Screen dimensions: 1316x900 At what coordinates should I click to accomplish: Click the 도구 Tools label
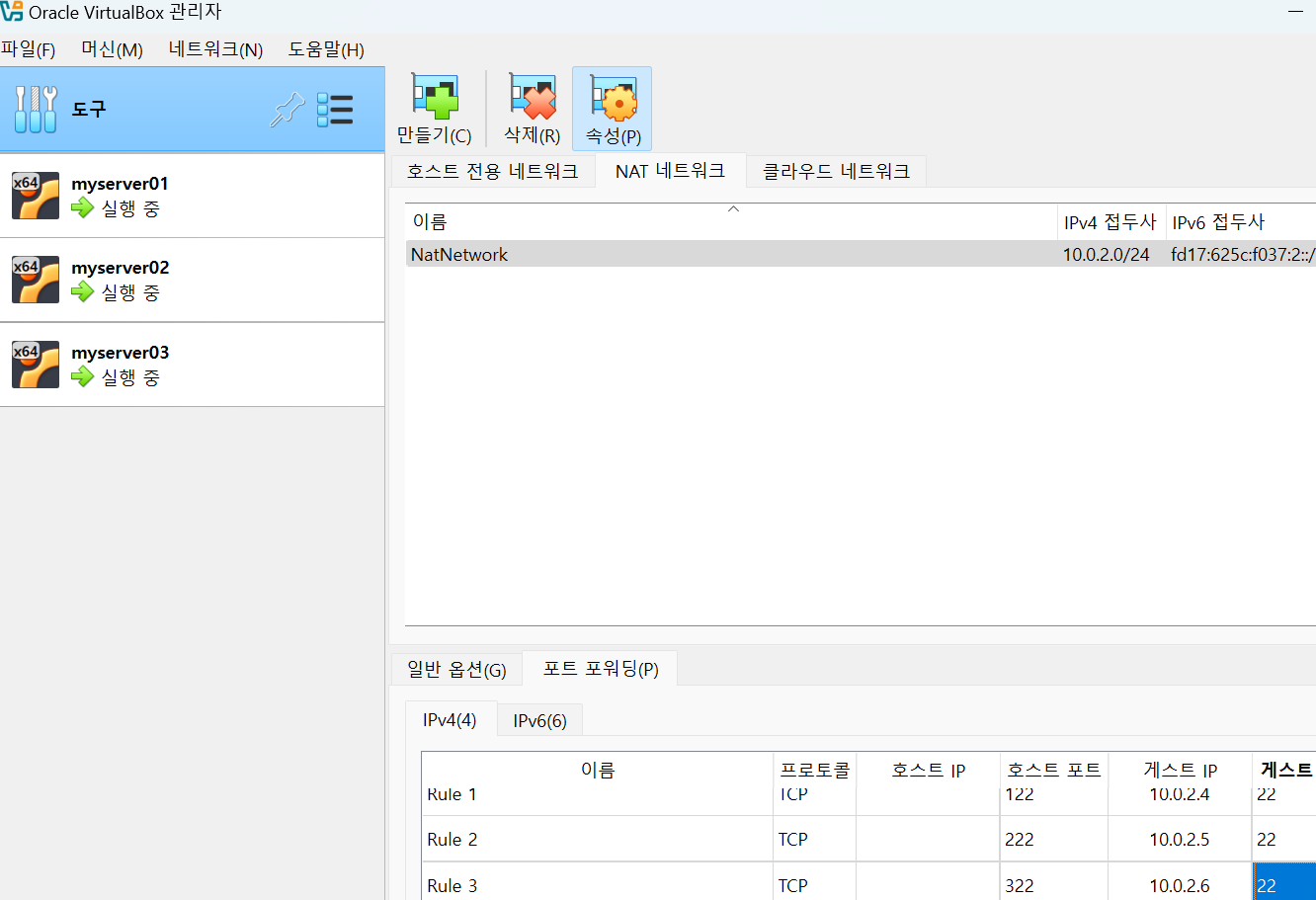88,109
